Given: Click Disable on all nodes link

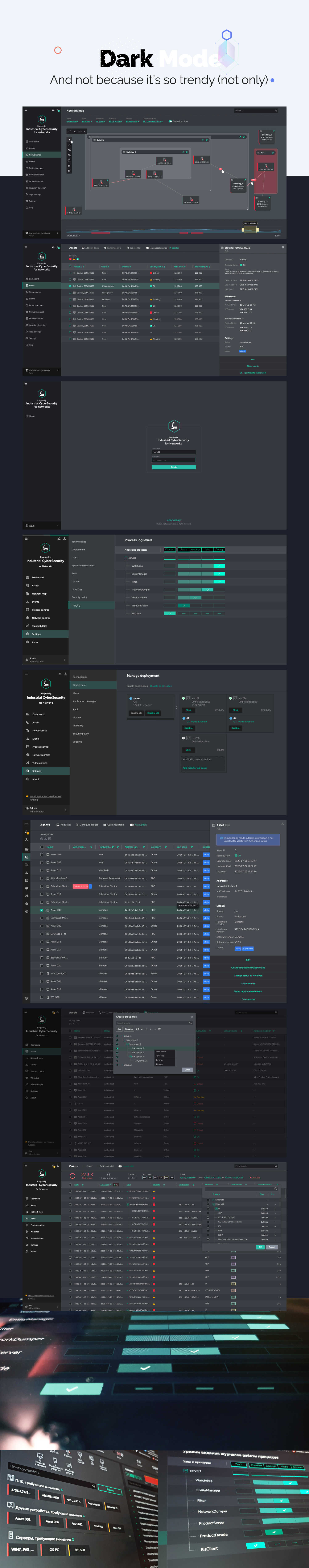Looking at the screenshot, I should [161, 686].
